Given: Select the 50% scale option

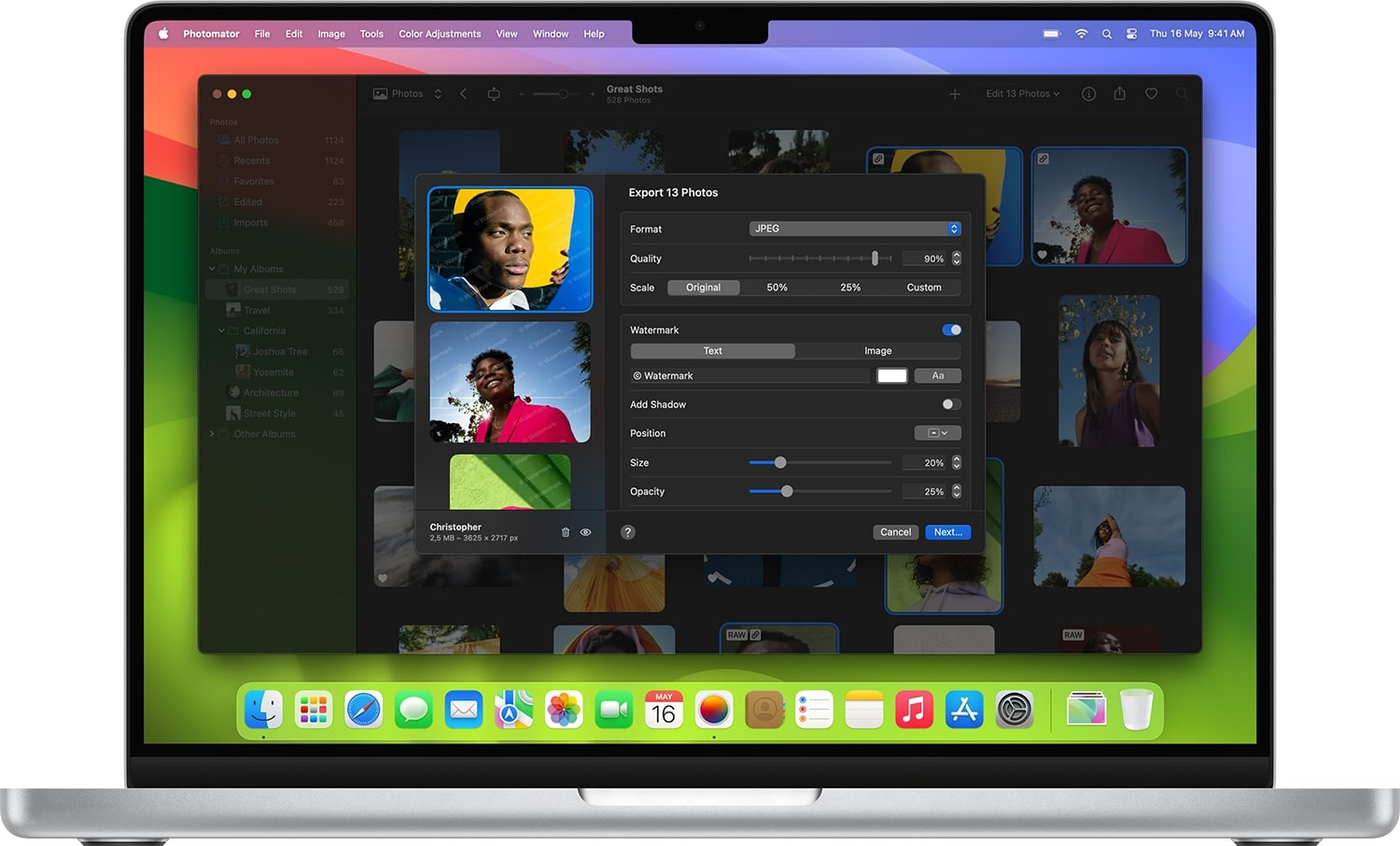Looking at the screenshot, I should click(x=777, y=288).
